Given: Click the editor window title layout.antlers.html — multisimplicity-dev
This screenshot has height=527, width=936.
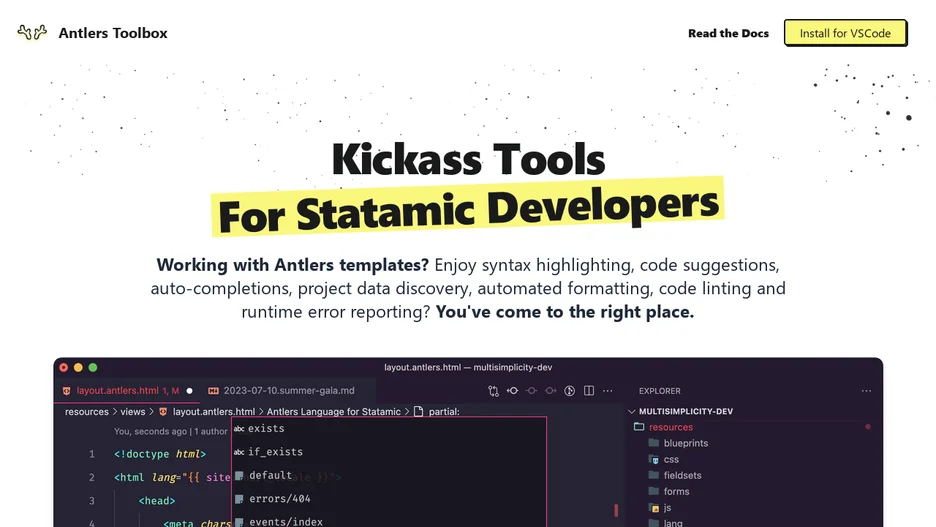Looking at the screenshot, I should (x=468, y=367).
